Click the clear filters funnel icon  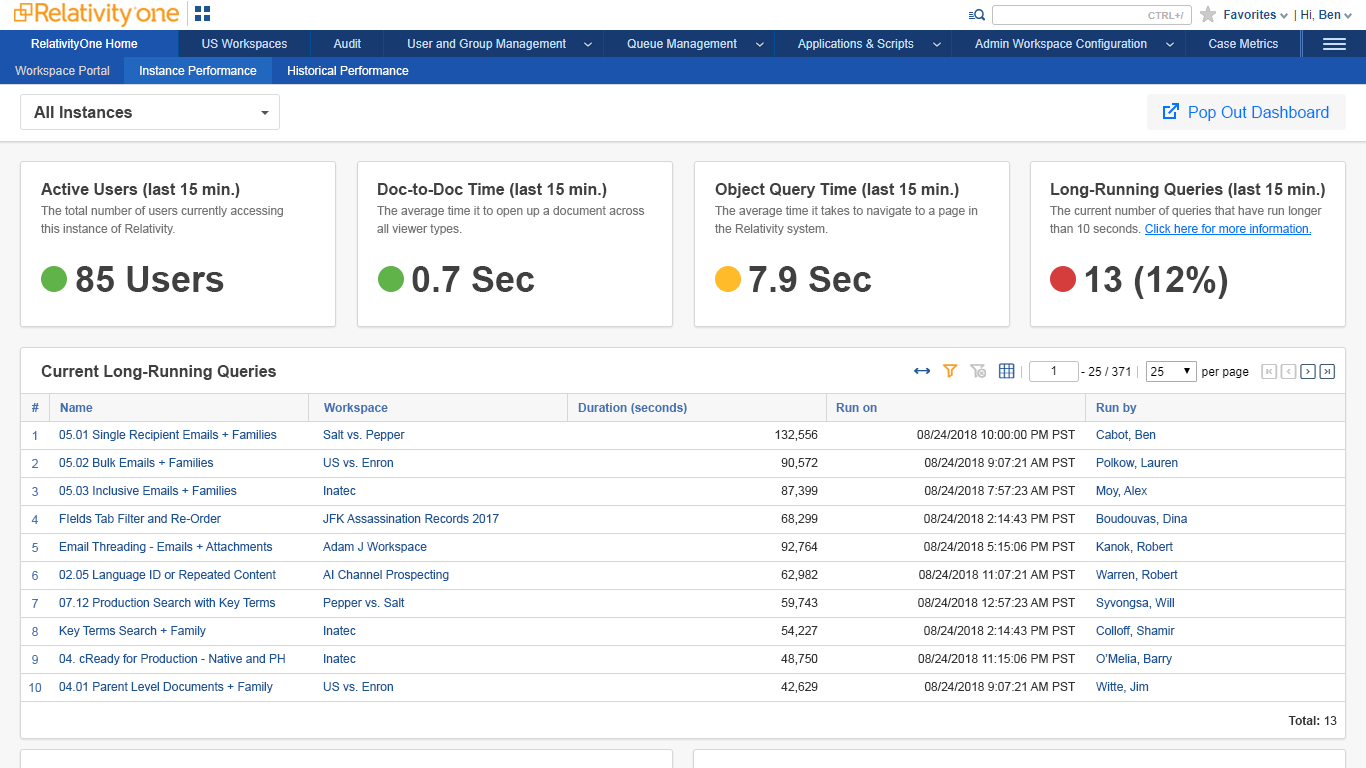coord(978,371)
